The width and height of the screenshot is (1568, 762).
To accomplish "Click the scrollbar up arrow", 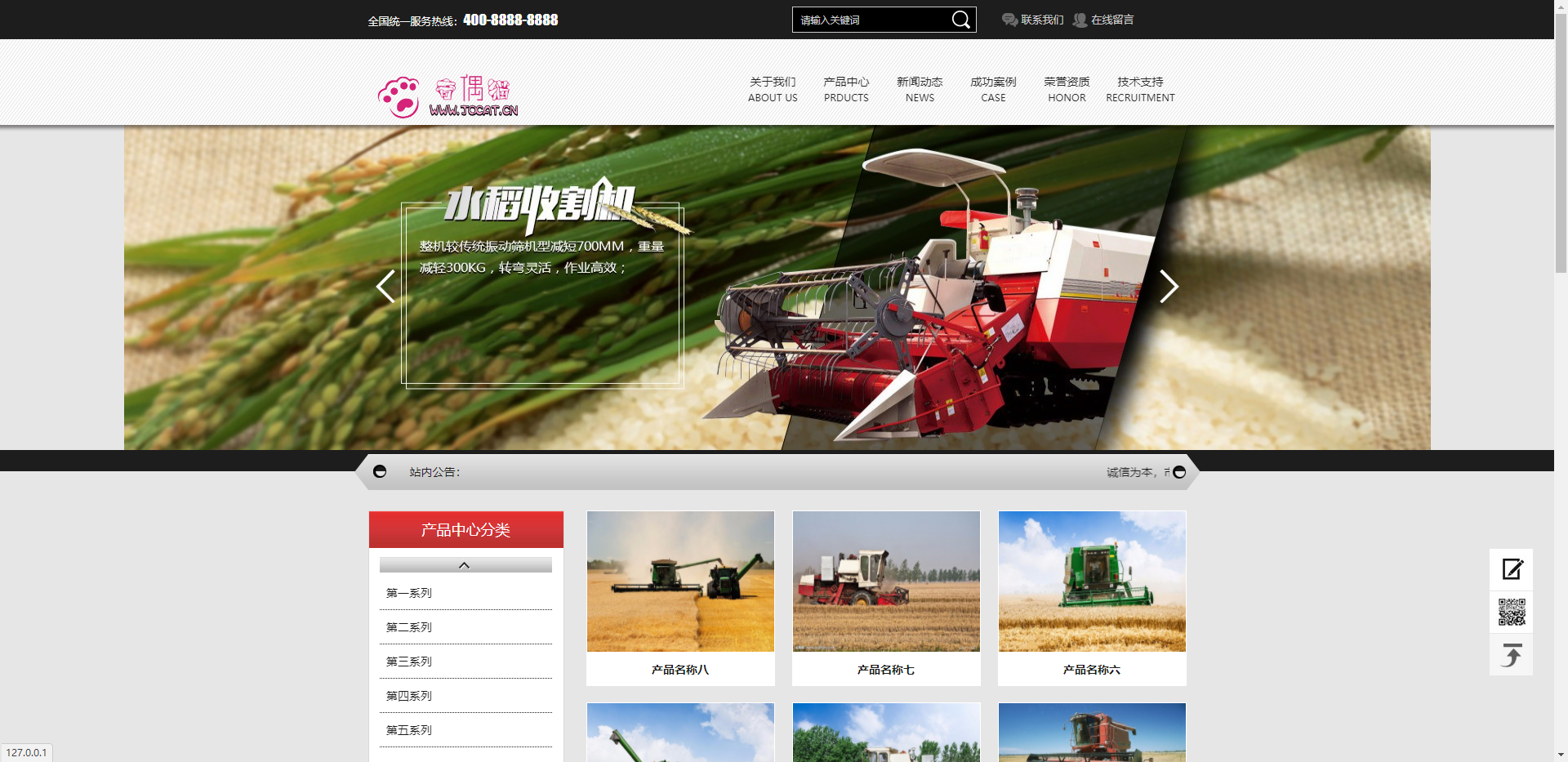I will 1561,7.
